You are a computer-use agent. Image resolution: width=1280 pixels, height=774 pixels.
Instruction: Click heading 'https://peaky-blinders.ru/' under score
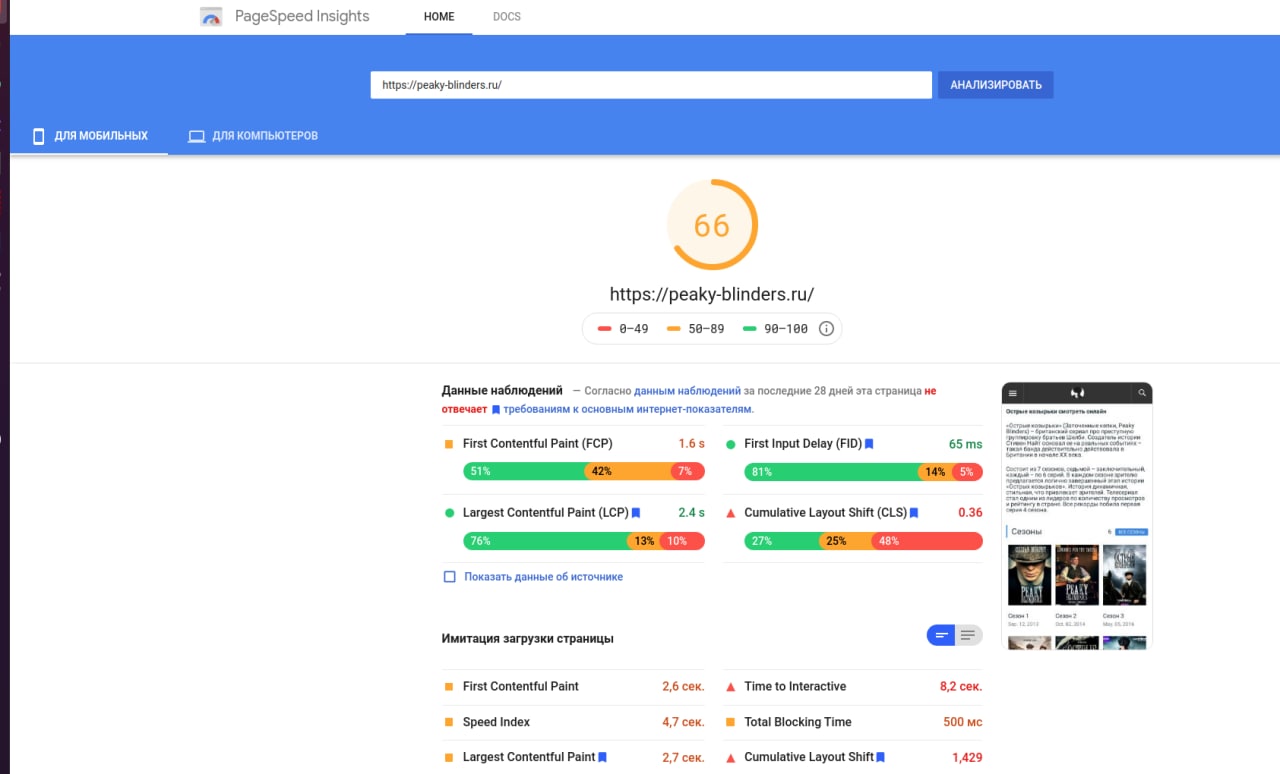point(712,295)
